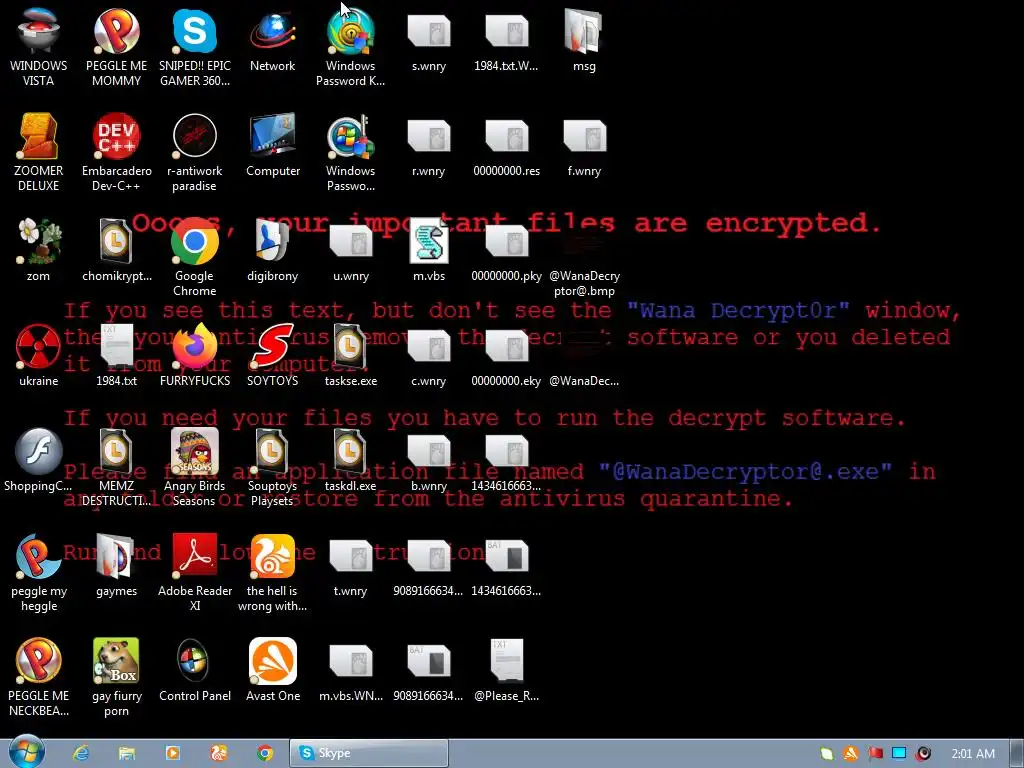1024x768 pixels.
Task: Open the peggle my heggle shortcut
Action: [39, 572]
